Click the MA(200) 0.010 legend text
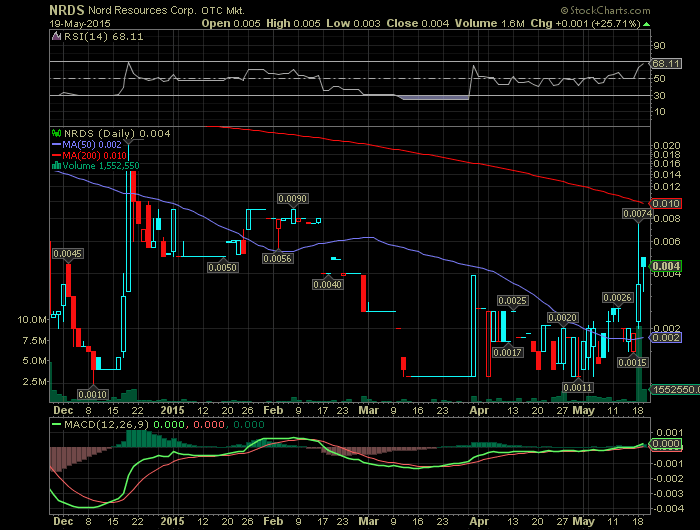The width and height of the screenshot is (700, 530). coord(94,155)
